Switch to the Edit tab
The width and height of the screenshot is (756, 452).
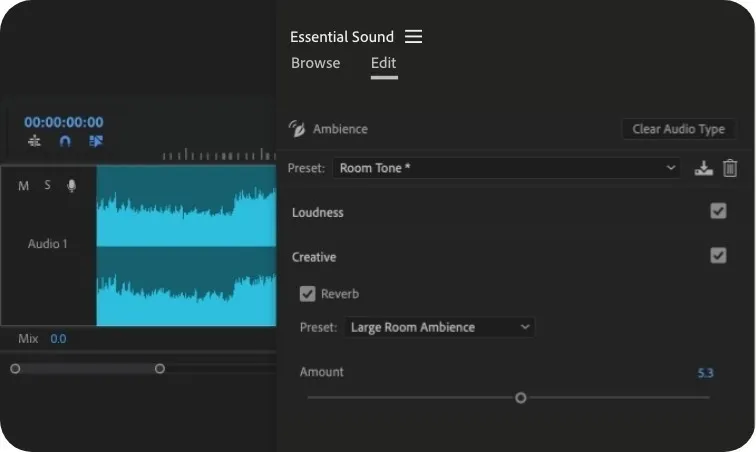click(384, 63)
